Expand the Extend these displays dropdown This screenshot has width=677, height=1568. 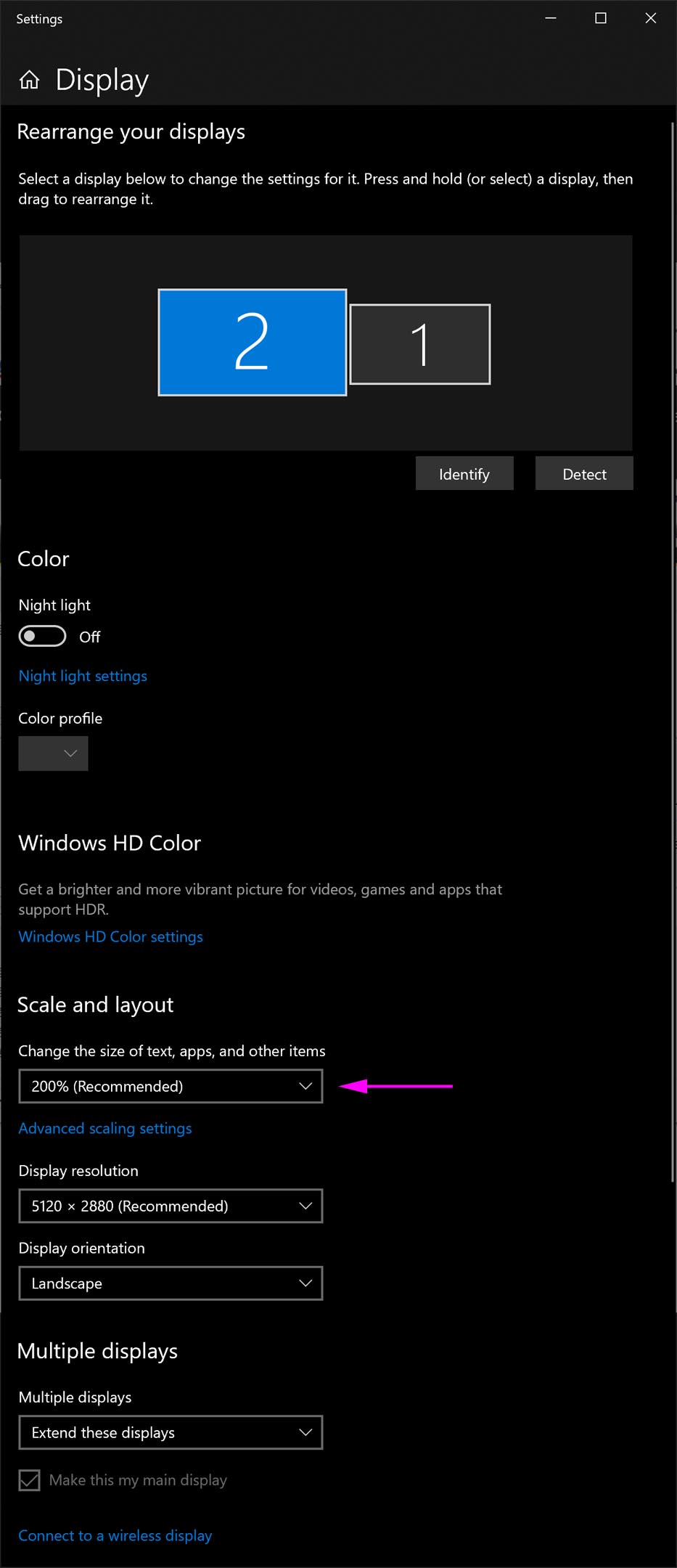(x=171, y=1432)
